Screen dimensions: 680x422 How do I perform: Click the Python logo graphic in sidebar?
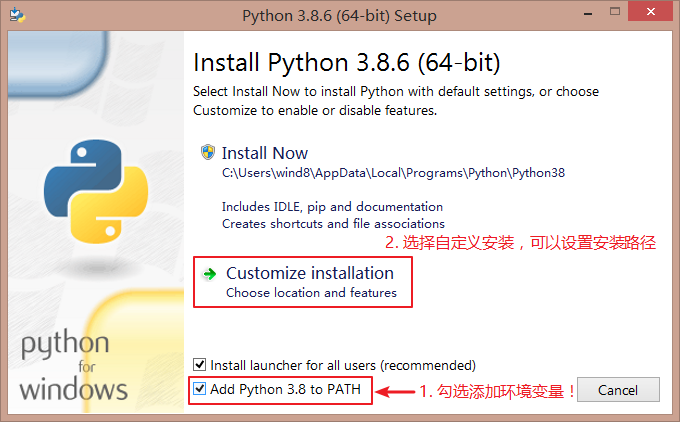[x=96, y=191]
